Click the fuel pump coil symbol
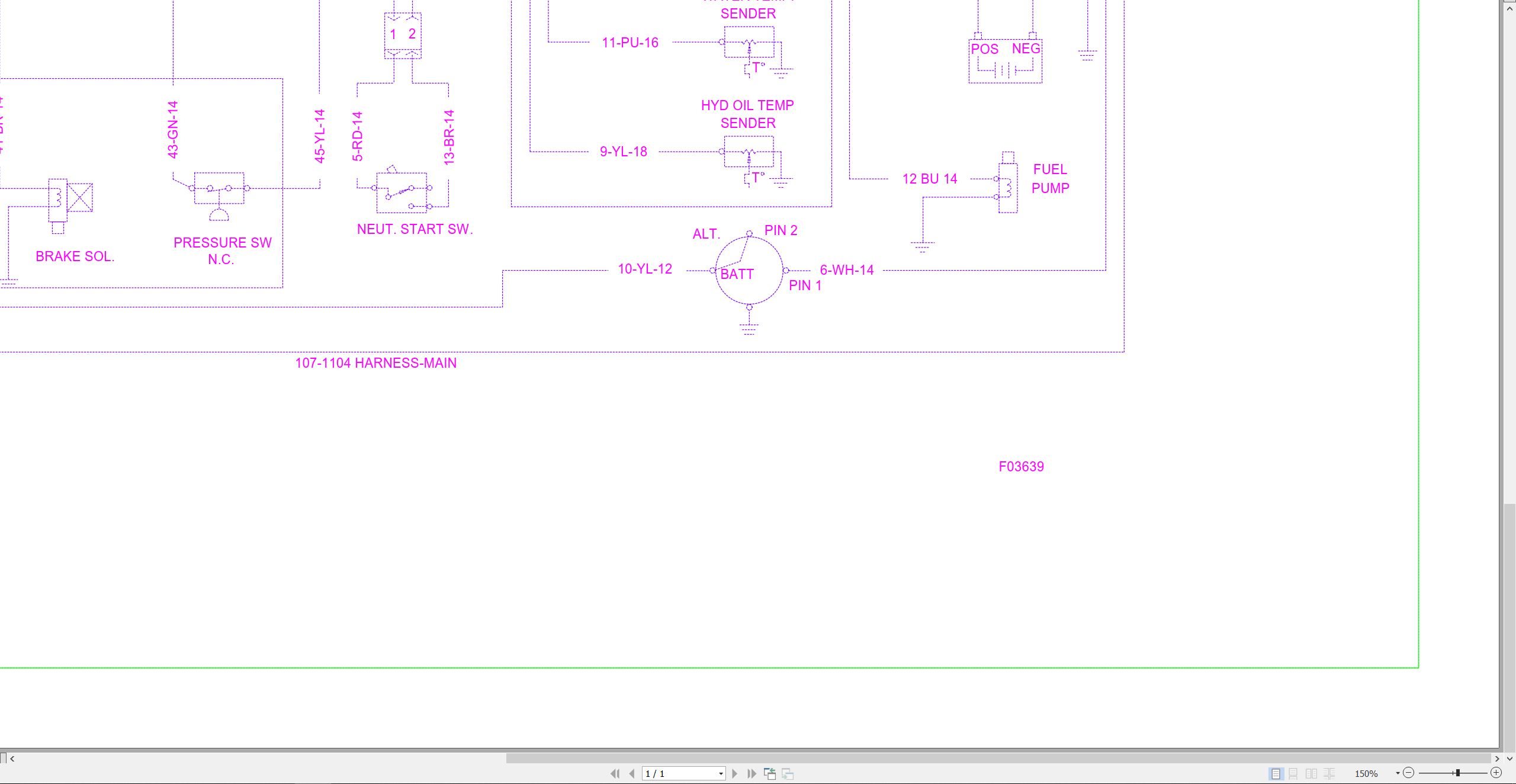 coord(1007,183)
